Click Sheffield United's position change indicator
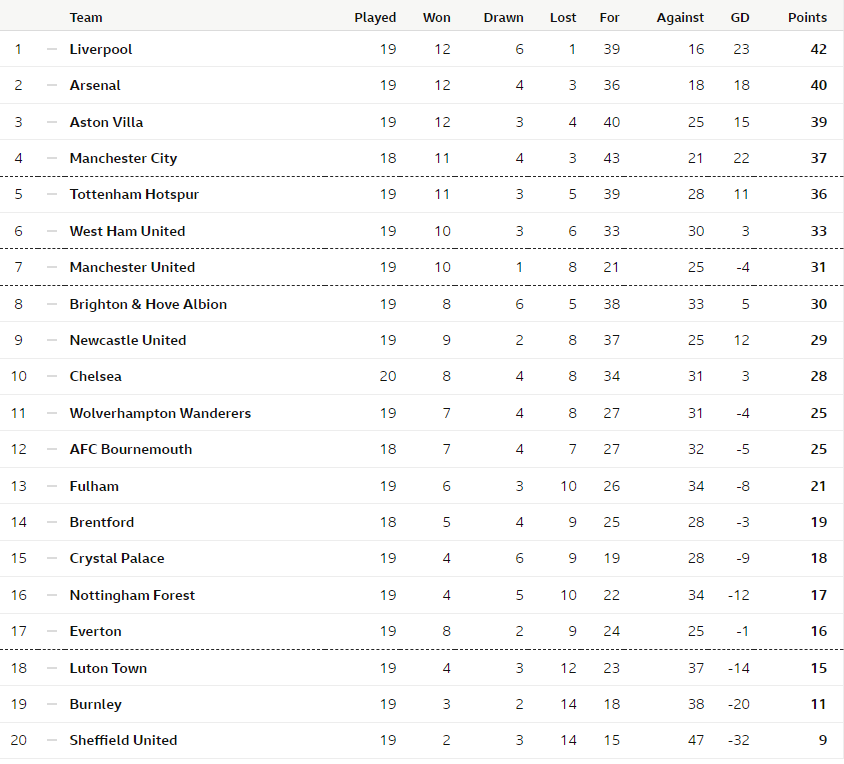This screenshot has height=764, width=844. [x=52, y=740]
